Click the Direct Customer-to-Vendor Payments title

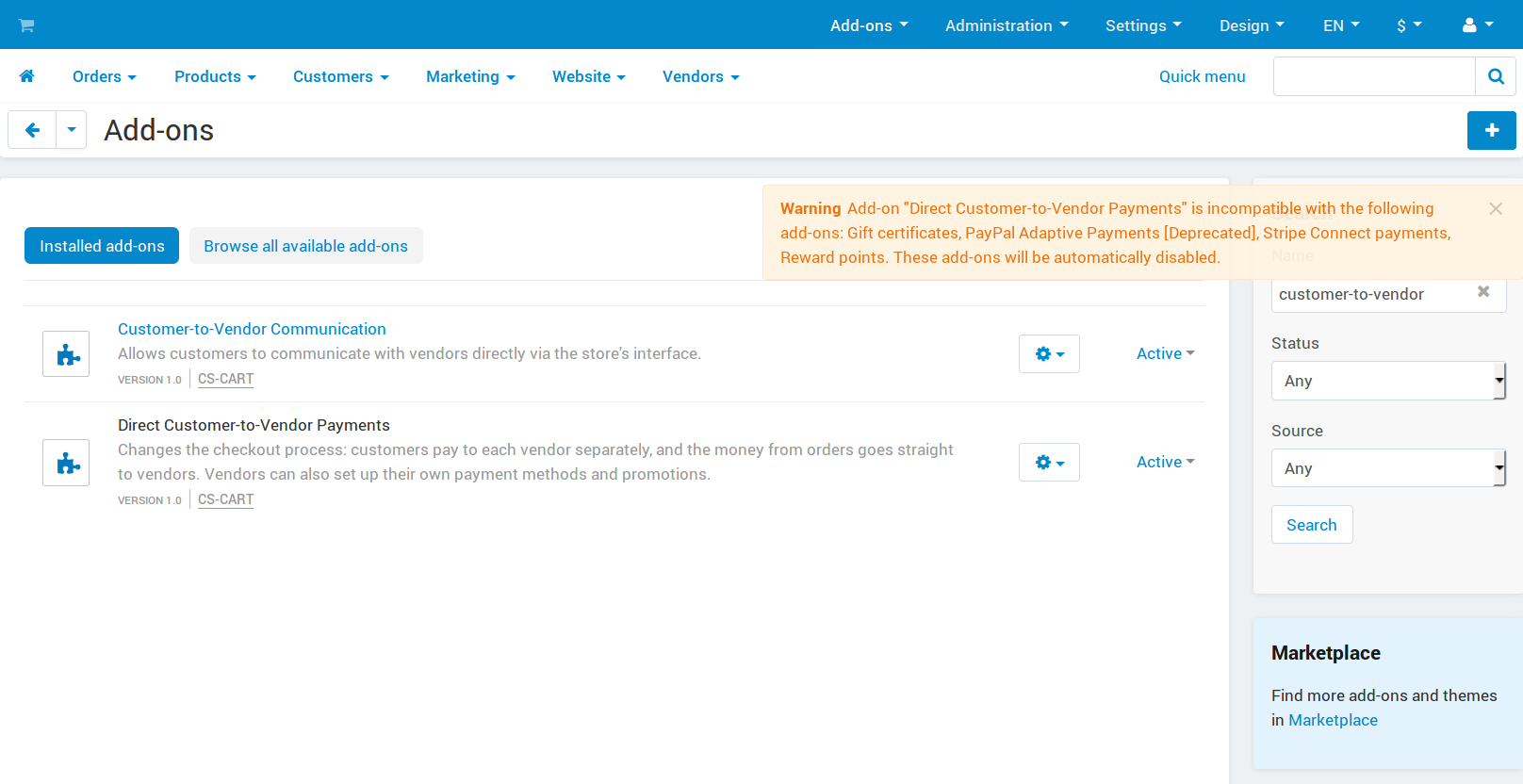click(x=254, y=425)
